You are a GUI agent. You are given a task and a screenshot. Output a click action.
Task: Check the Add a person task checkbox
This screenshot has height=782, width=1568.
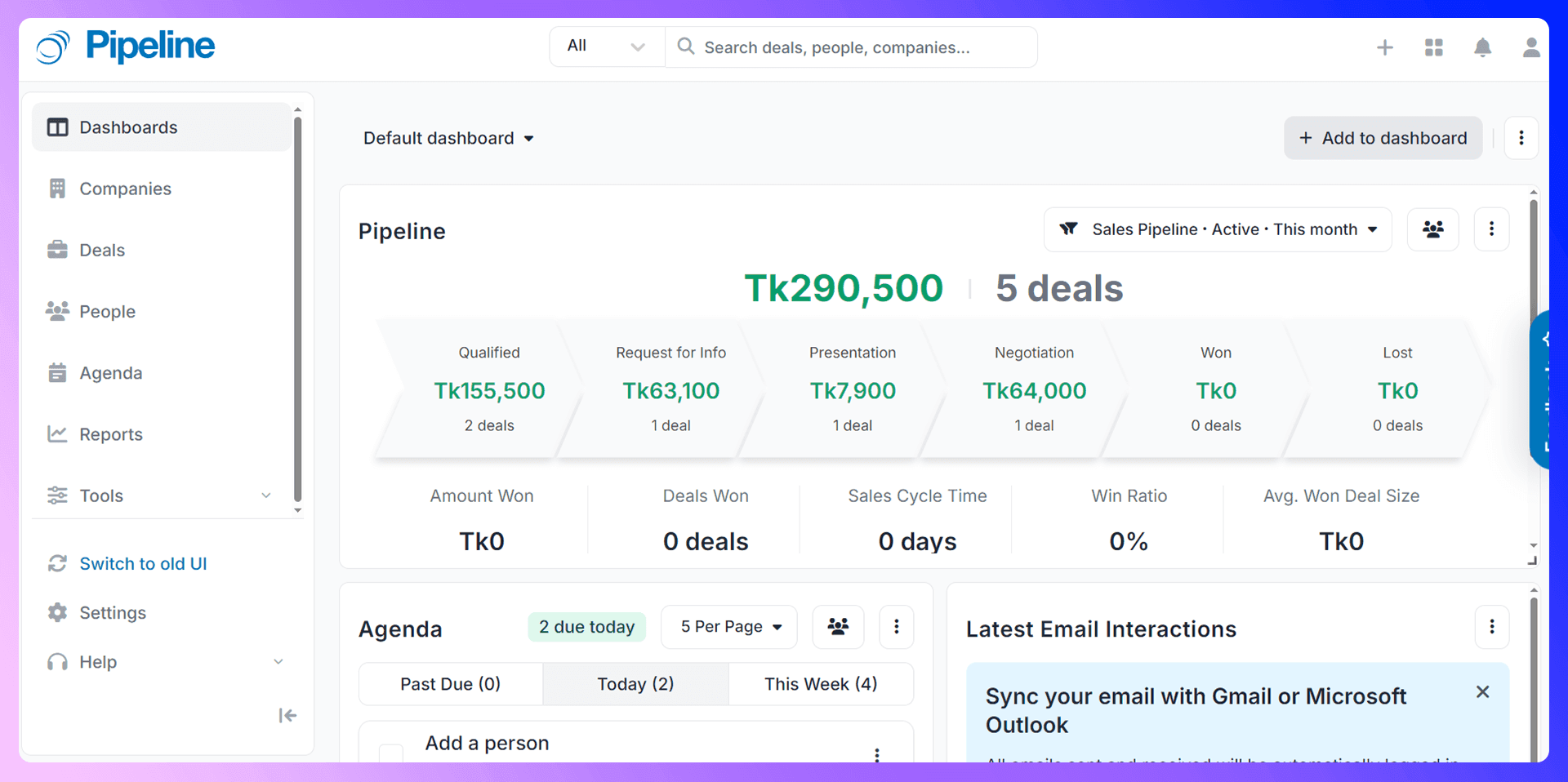[391, 754]
